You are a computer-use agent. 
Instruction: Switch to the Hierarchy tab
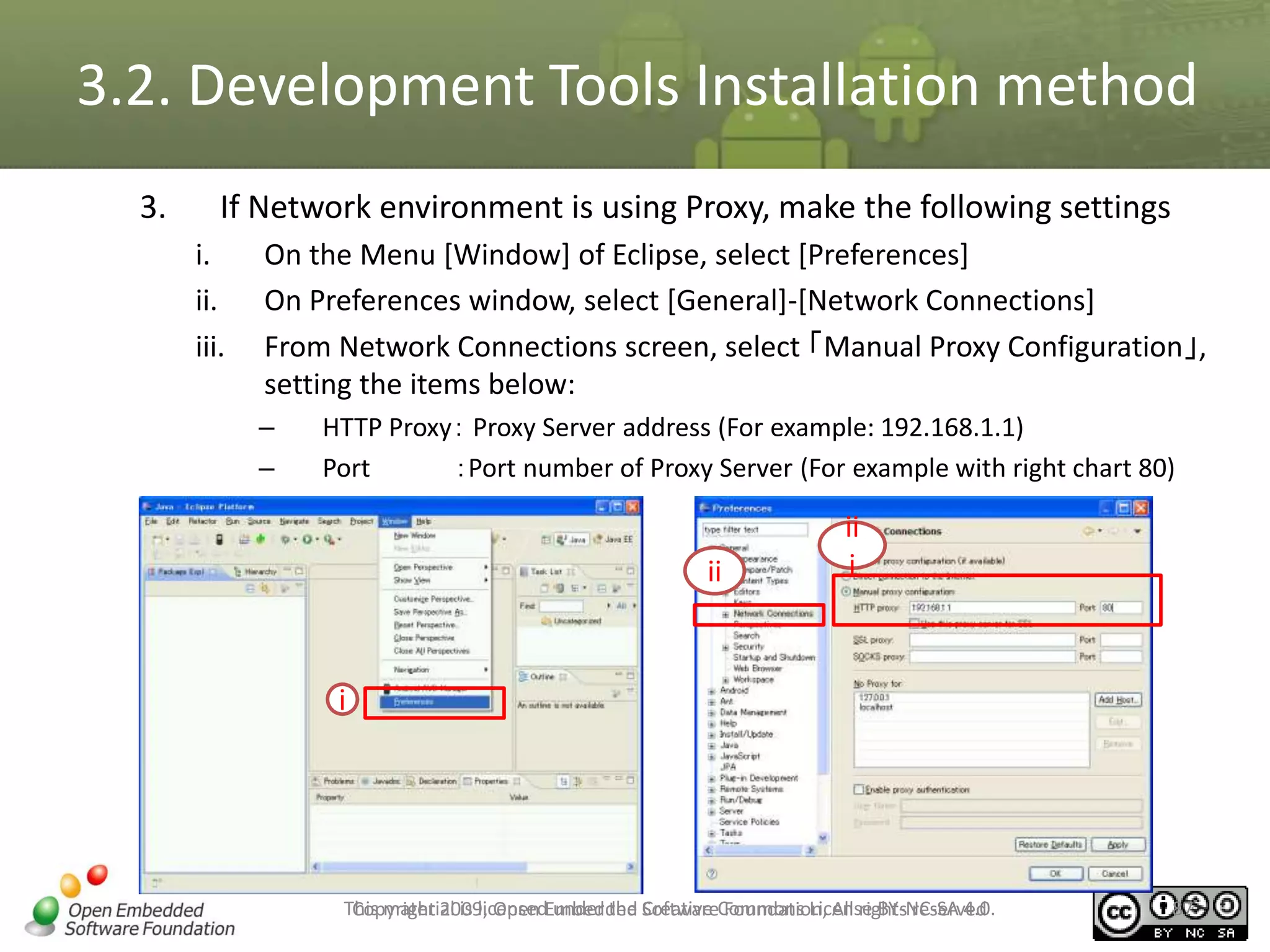coord(255,571)
